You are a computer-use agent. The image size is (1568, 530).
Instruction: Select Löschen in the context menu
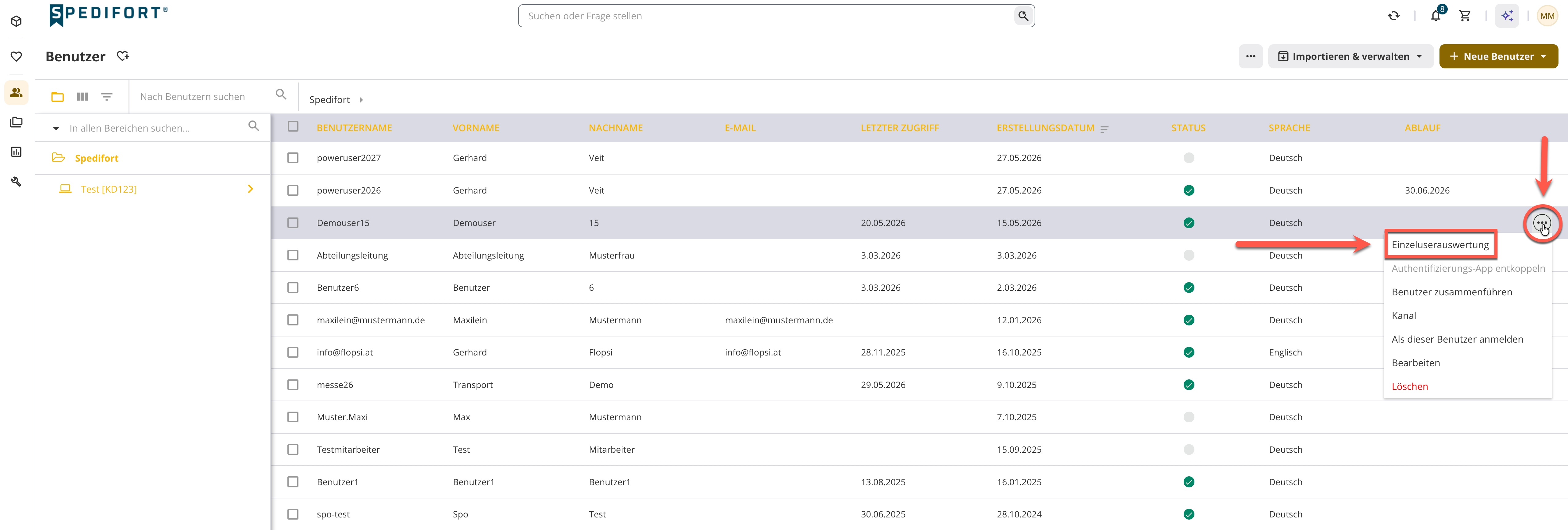[x=1409, y=386]
